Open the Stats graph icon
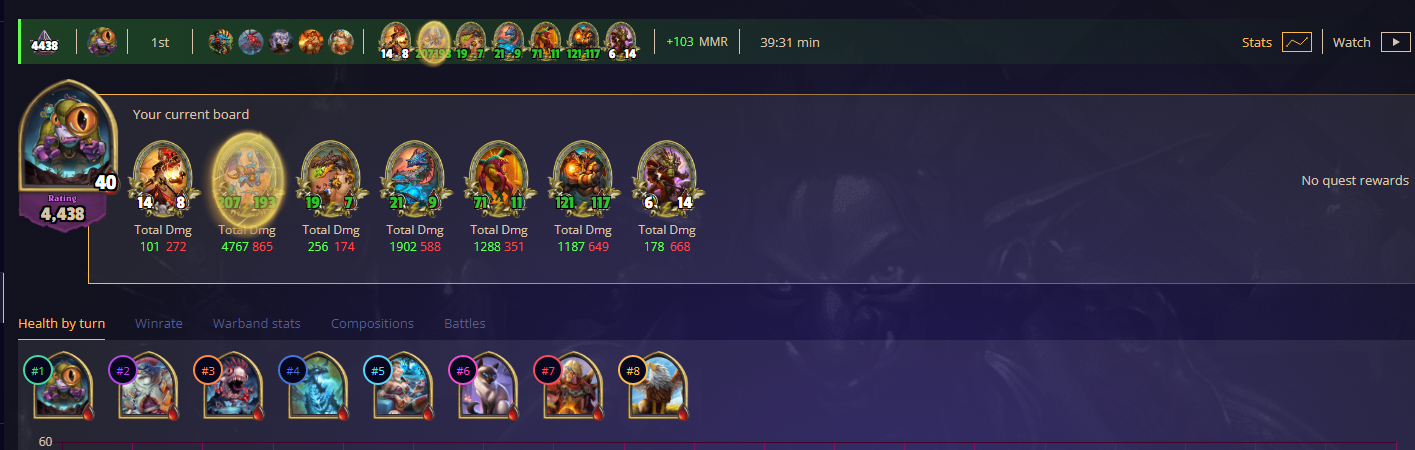This screenshot has width=1415, height=450. click(1296, 43)
